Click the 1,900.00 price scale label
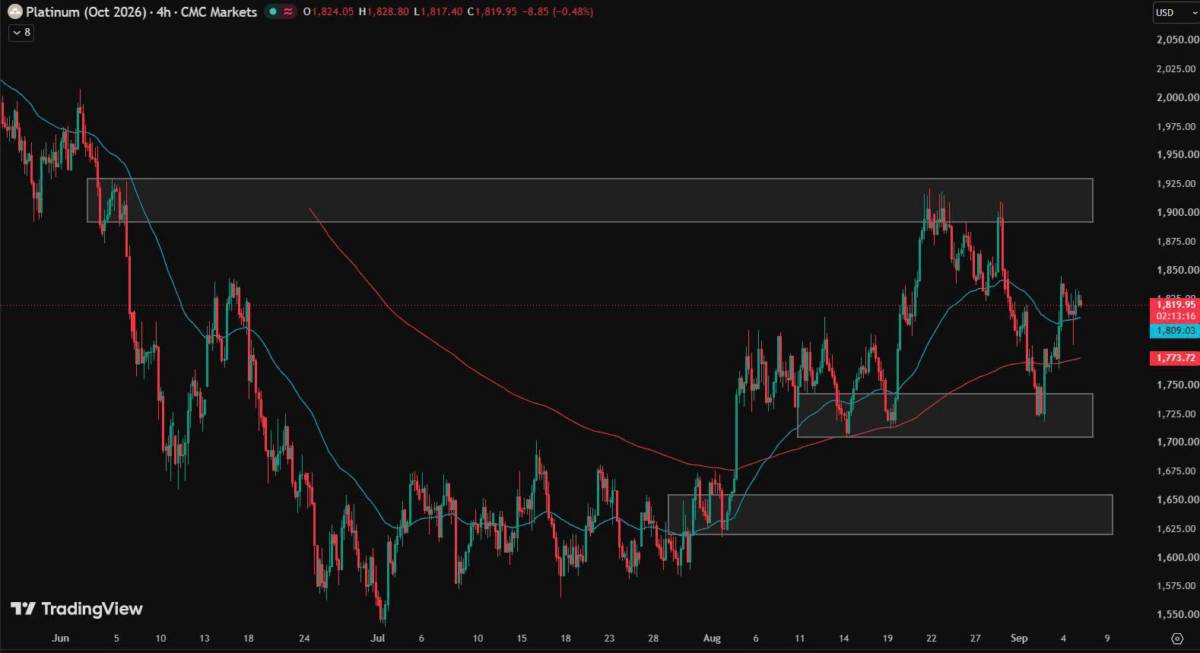 click(1176, 212)
